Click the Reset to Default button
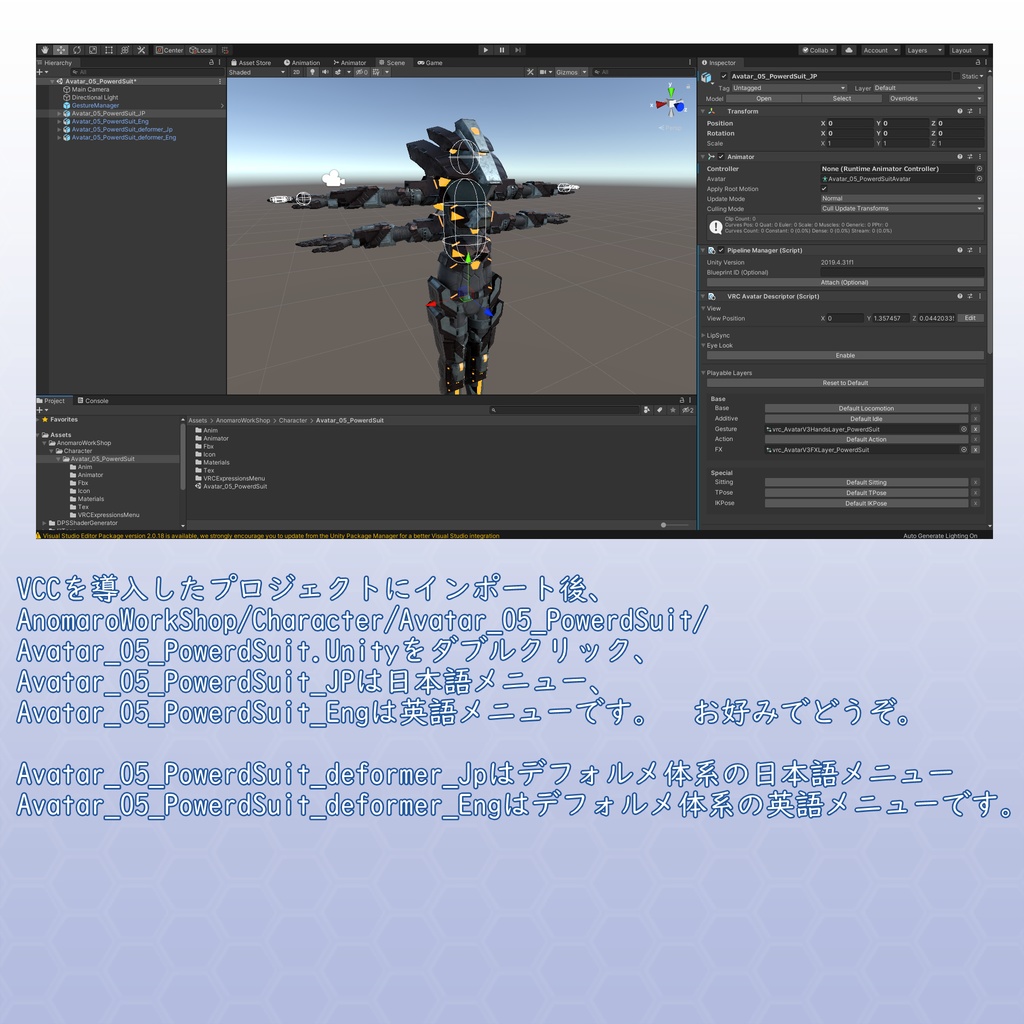Image resolution: width=1024 pixels, height=1024 pixels. pyautogui.click(x=848, y=384)
